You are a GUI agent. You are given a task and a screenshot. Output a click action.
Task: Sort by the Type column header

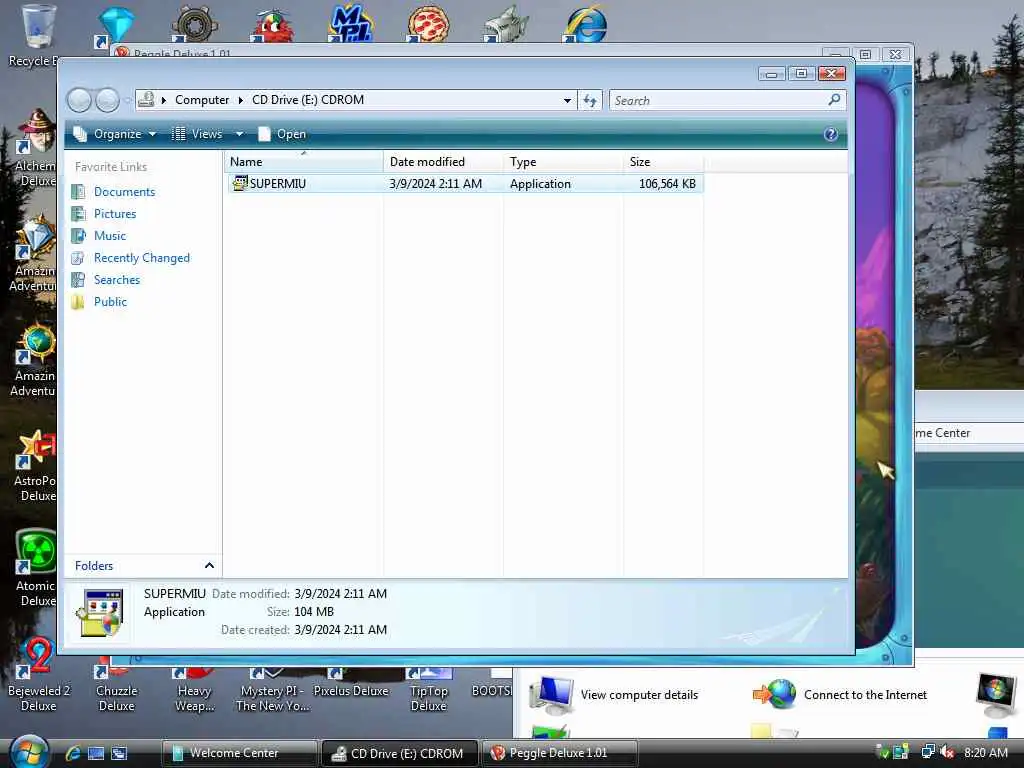(x=564, y=162)
